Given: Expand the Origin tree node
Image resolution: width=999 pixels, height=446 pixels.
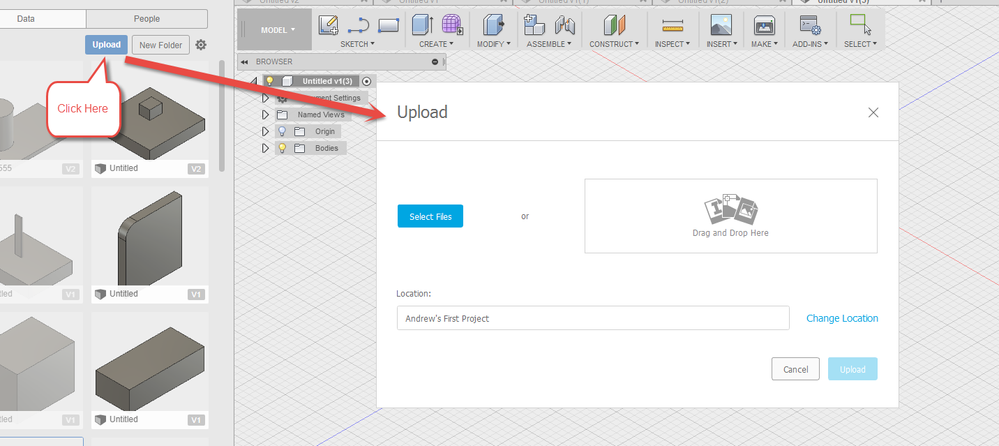Looking at the screenshot, I should tap(266, 131).
